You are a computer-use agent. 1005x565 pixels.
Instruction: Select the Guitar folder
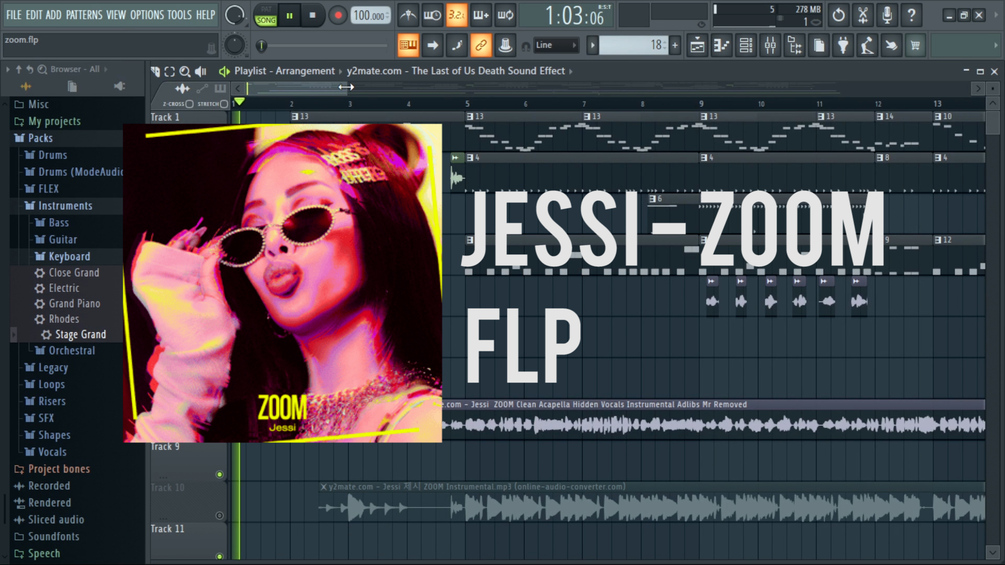pos(62,240)
